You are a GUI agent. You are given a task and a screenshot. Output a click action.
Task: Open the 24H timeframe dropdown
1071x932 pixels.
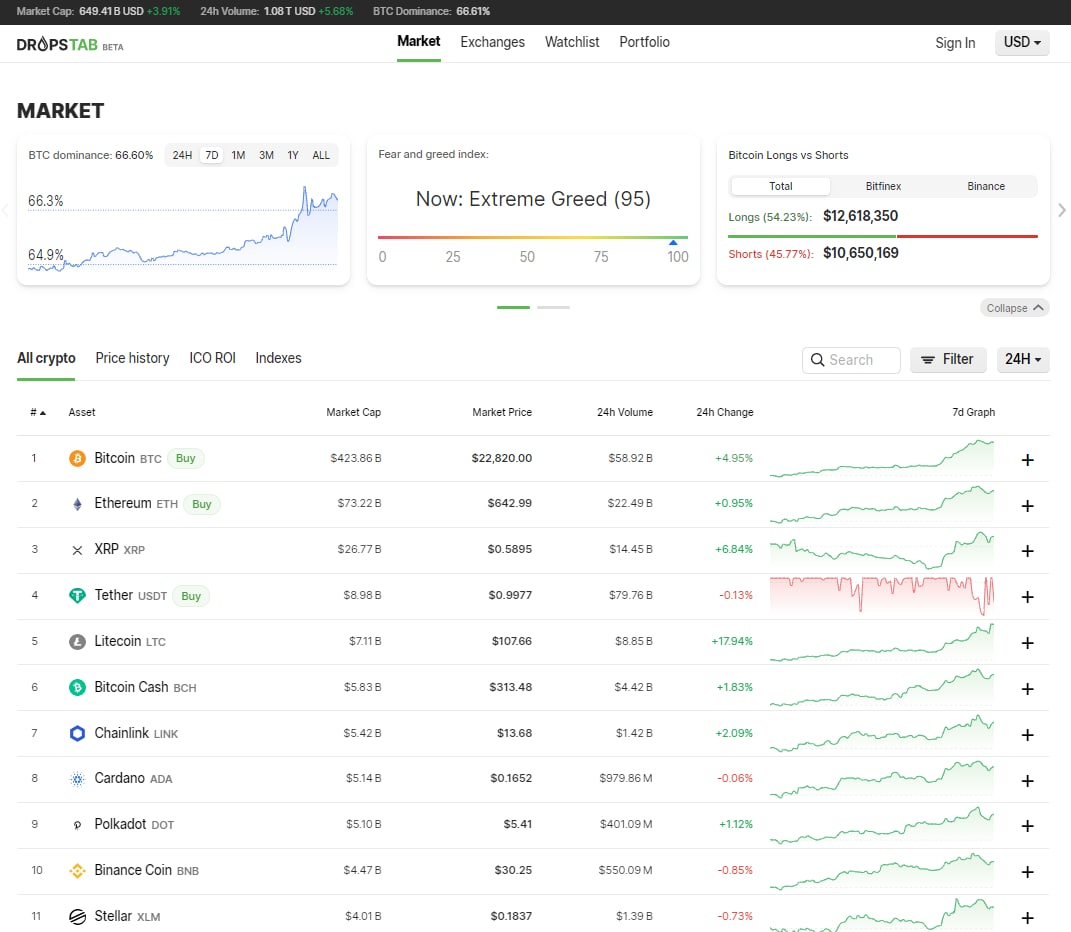pyautogui.click(x=1023, y=359)
